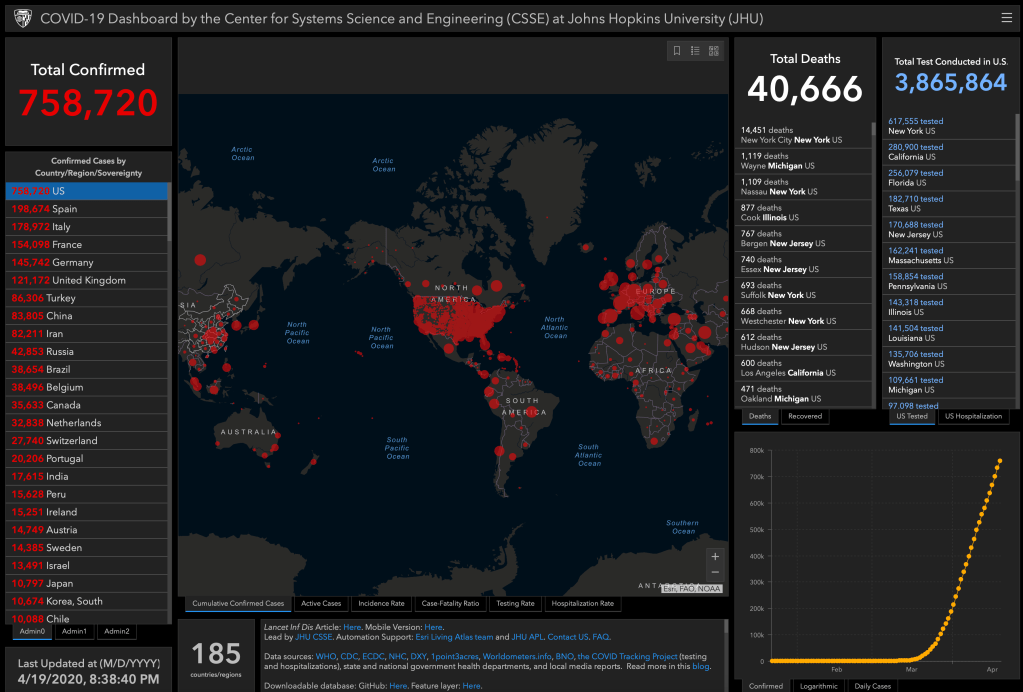The width and height of the screenshot is (1023, 692).
Task: Switch the chart to Daily Cases
Action: tap(873, 686)
